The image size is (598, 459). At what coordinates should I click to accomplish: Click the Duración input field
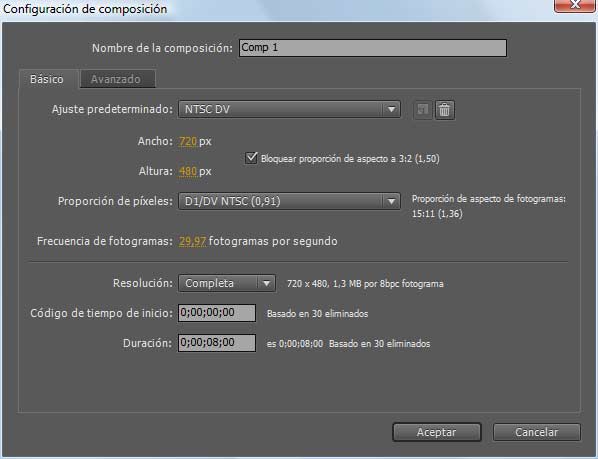click(x=217, y=343)
